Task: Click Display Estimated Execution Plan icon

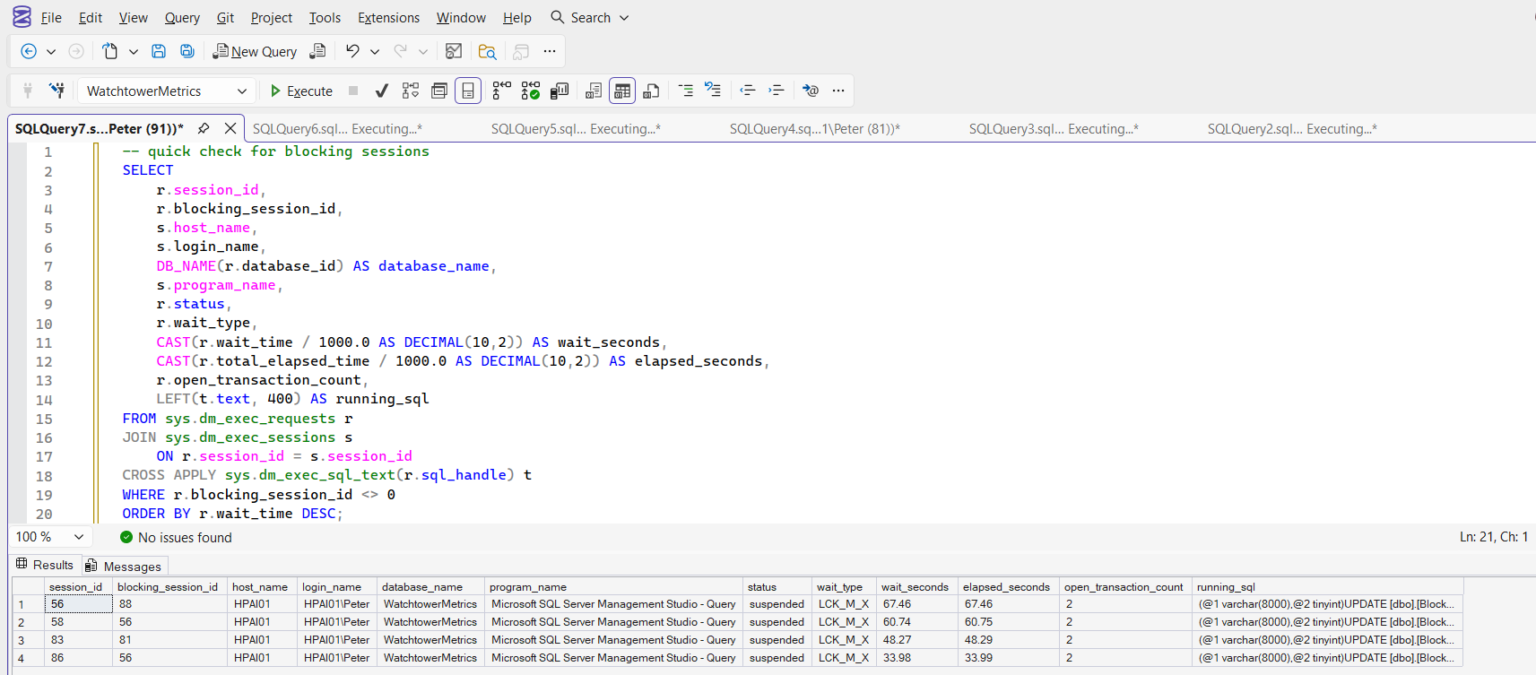Action: 410,91
